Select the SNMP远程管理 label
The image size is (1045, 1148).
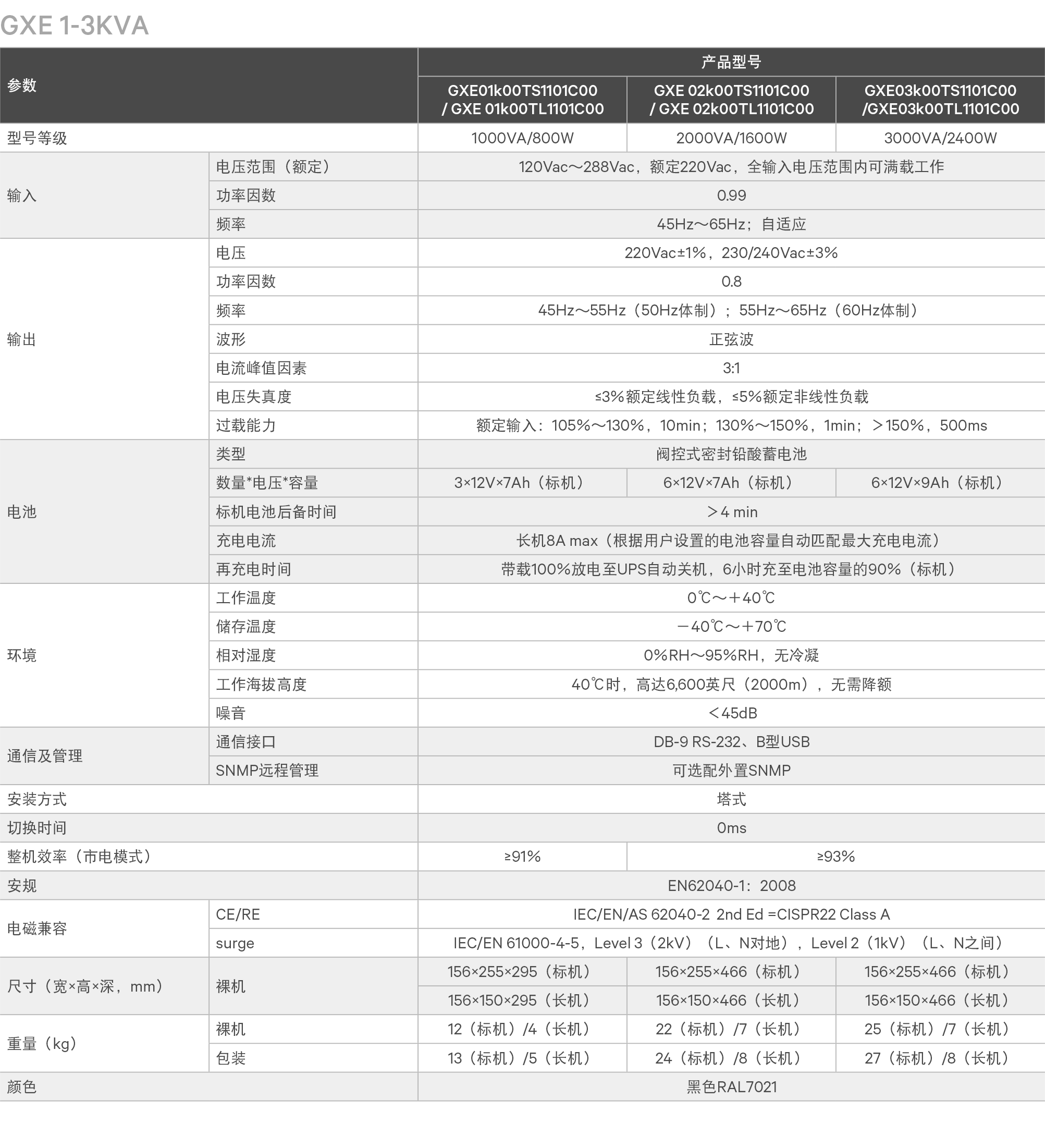[x=267, y=771]
